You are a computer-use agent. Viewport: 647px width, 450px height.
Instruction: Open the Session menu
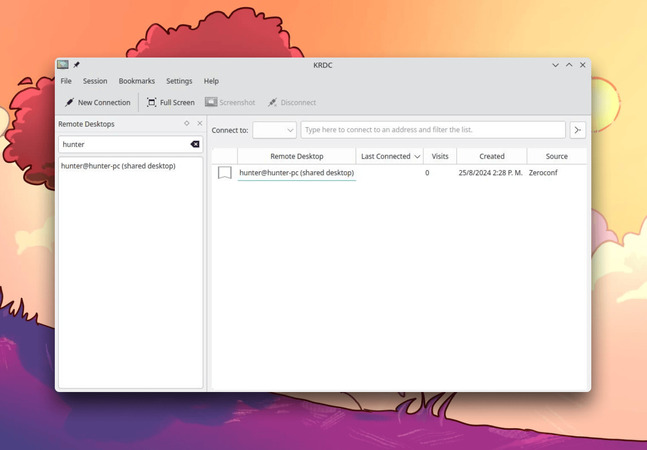pos(95,81)
